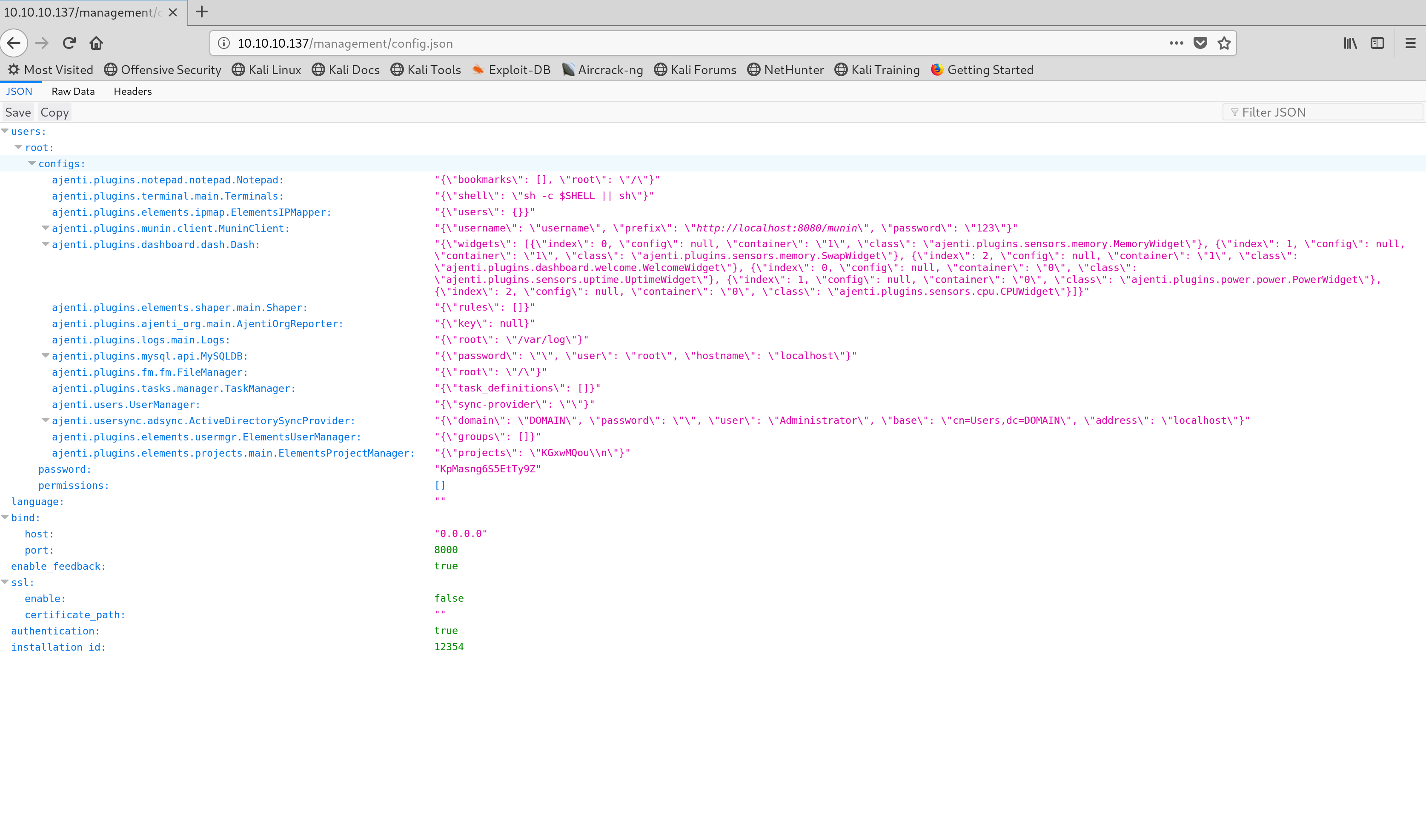This screenshot has height=840, width=1426.
Task: Open the Exploit-DB bookmark
Action: point(511,70)
